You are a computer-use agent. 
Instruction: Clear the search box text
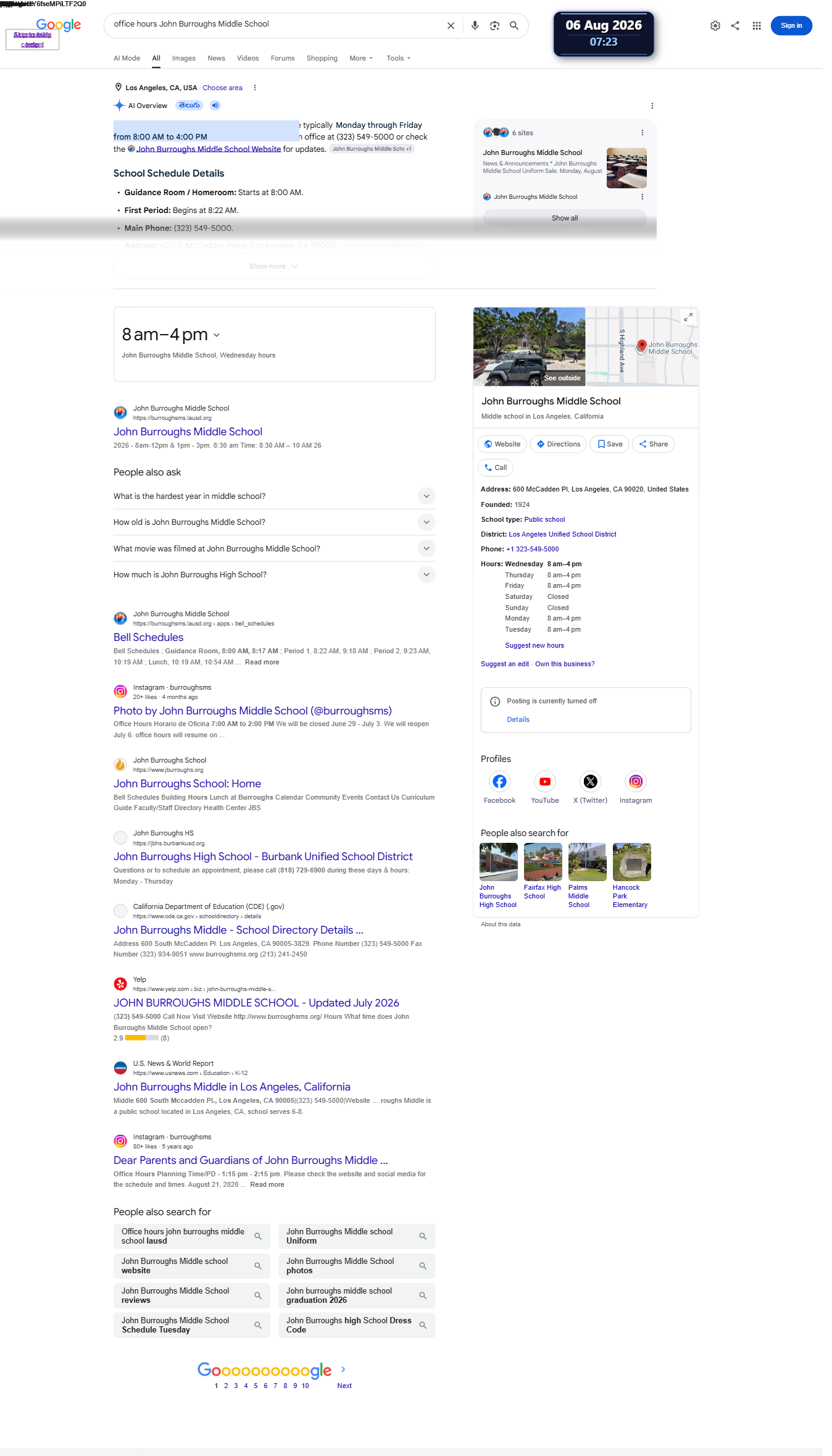coord(451,26)
